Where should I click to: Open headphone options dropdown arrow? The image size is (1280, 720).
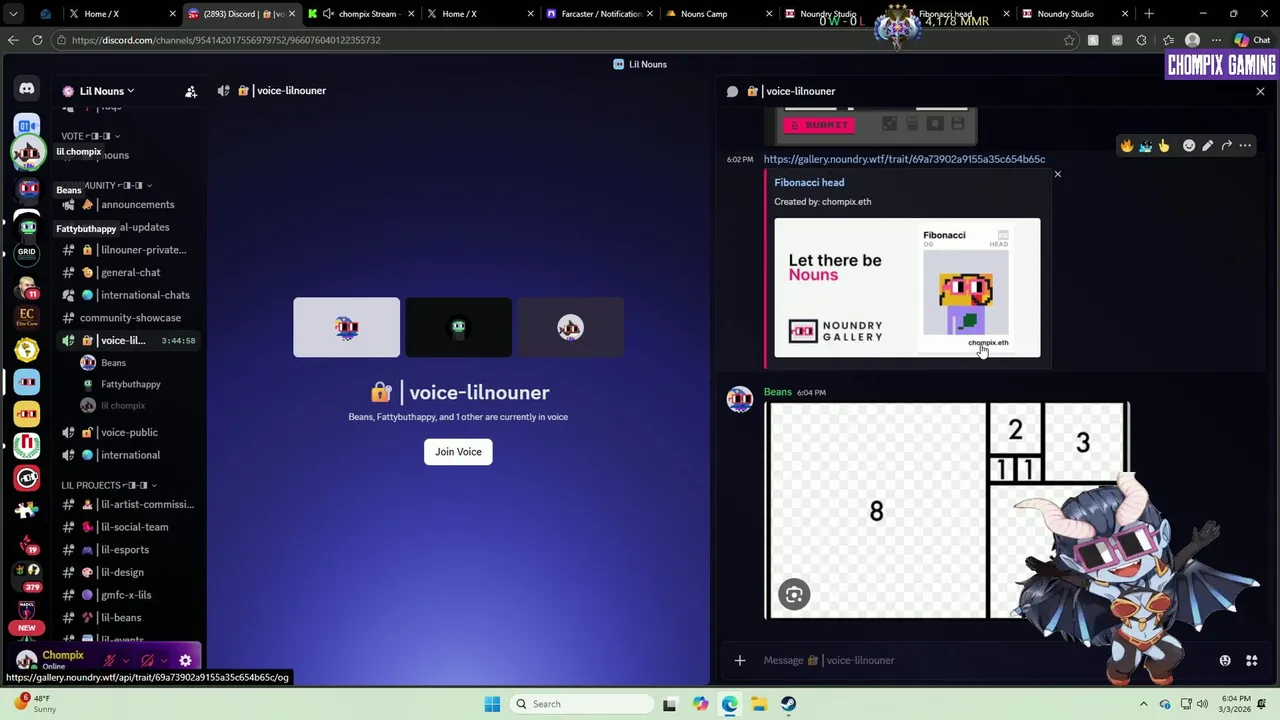pos(163,660)
